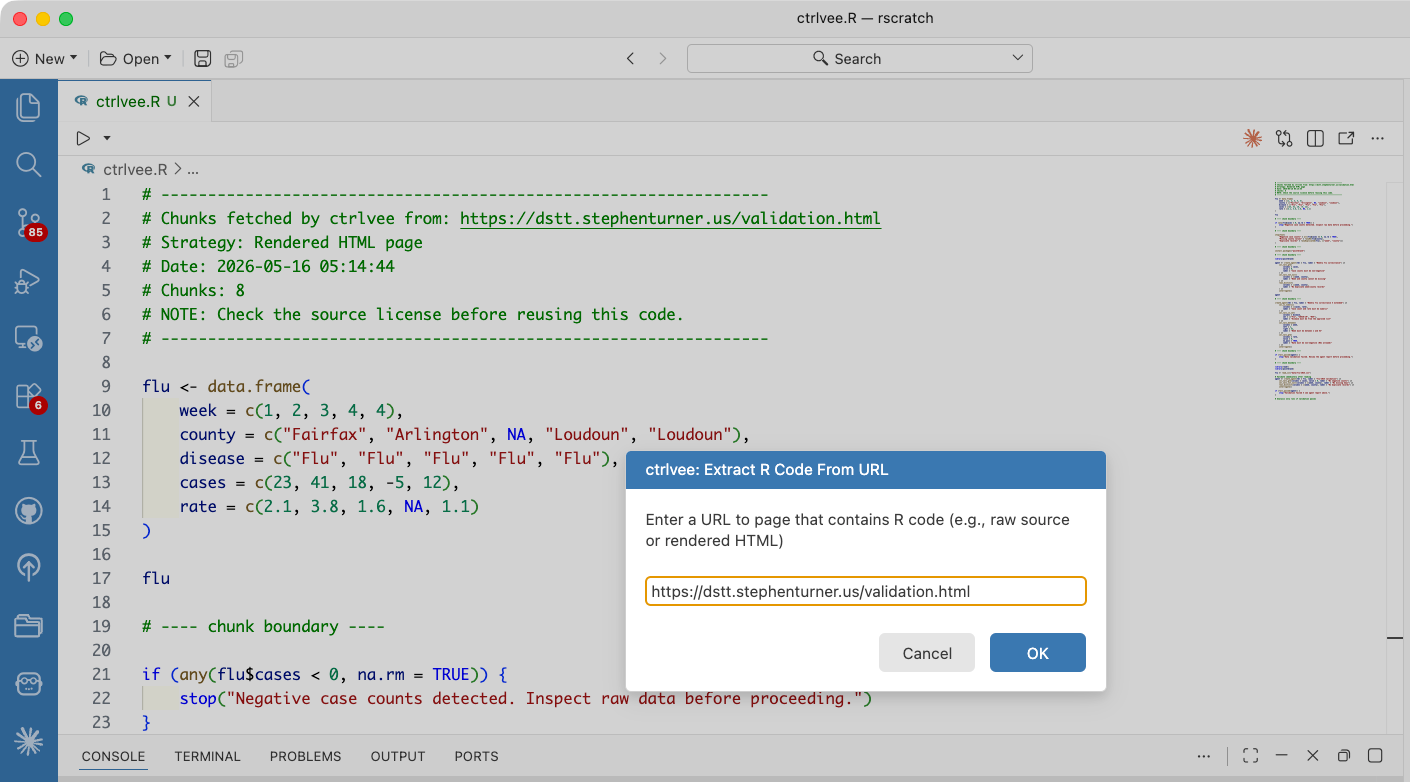
Task: Open Extensions view with 6 badge
Action: click(x=28, y=397)
